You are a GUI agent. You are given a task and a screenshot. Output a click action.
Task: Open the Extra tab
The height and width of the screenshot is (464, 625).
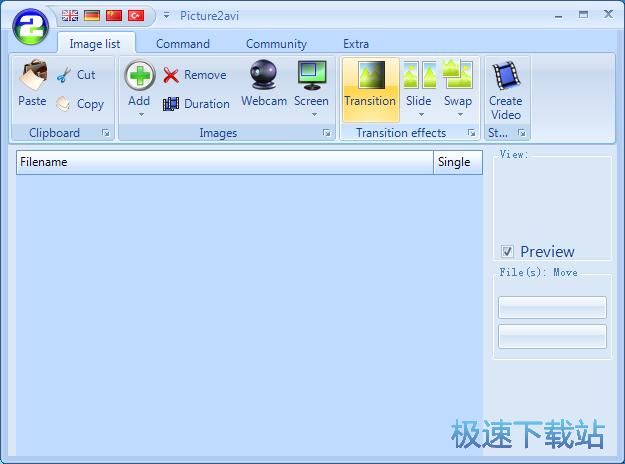tap(356, 43)
